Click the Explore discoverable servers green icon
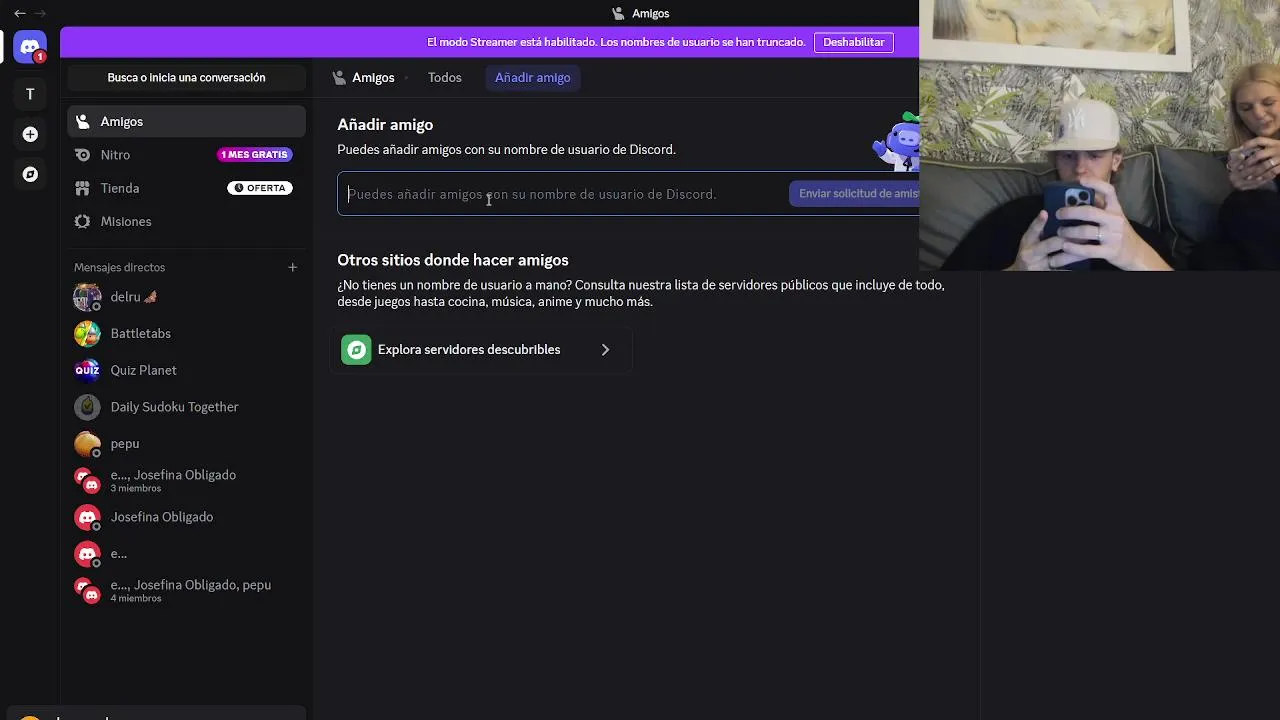The image size is (1280, 720). pos(356,350)
